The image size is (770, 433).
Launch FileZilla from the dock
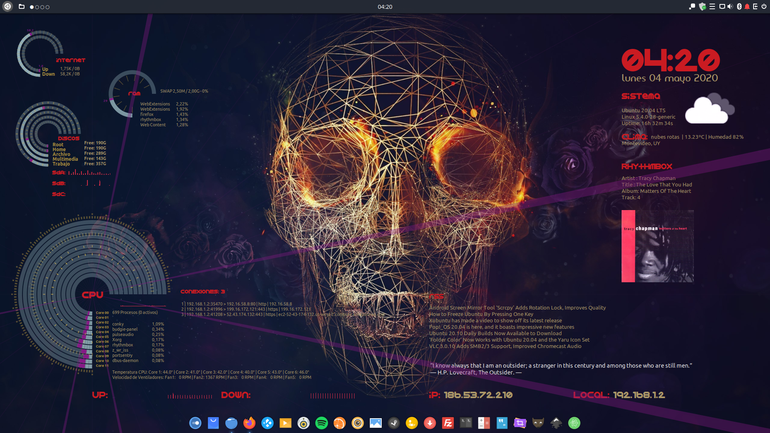click(448, 423)
